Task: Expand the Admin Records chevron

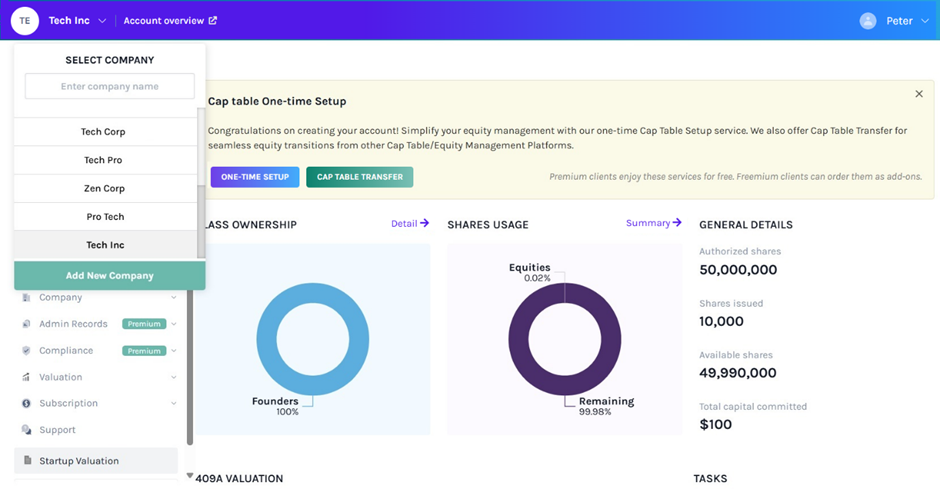Action: [174, 324]
